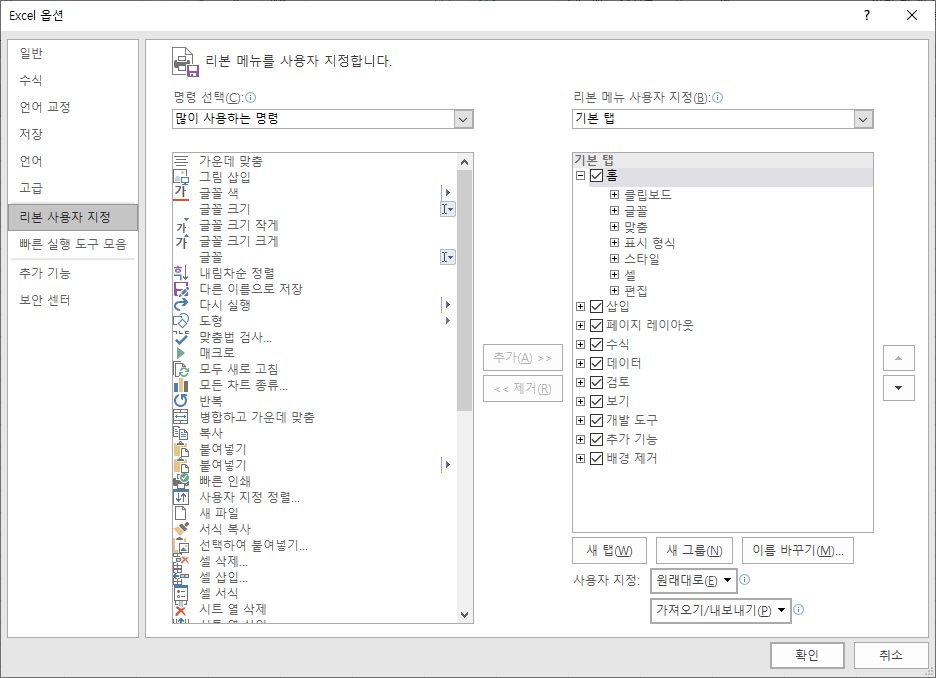Click the 이름 바꾸기 button

798,550
